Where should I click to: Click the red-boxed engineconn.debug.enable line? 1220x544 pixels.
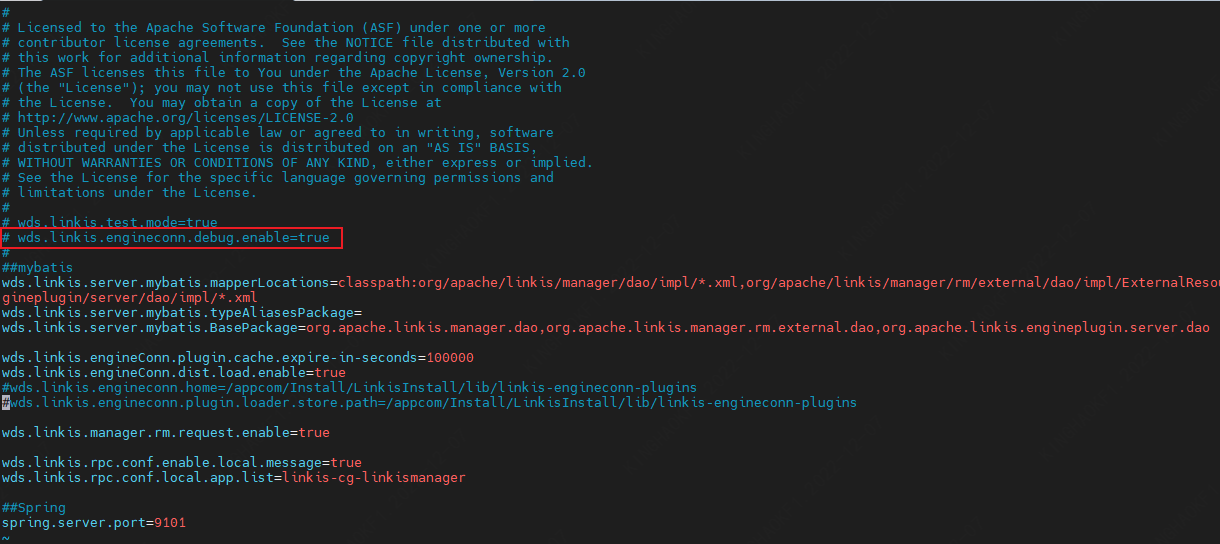[172, 238]
